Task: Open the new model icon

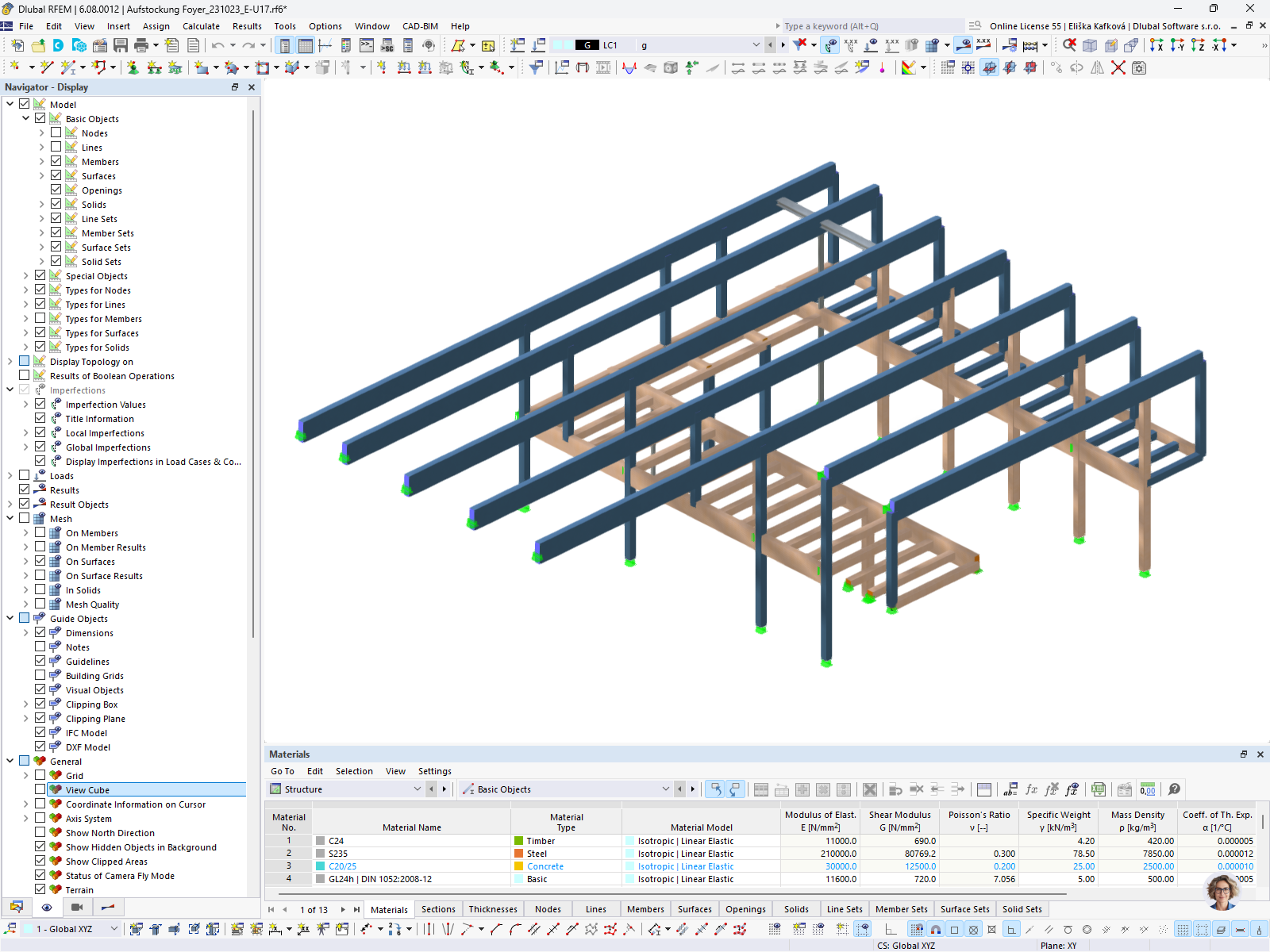Action: (17, 45)
